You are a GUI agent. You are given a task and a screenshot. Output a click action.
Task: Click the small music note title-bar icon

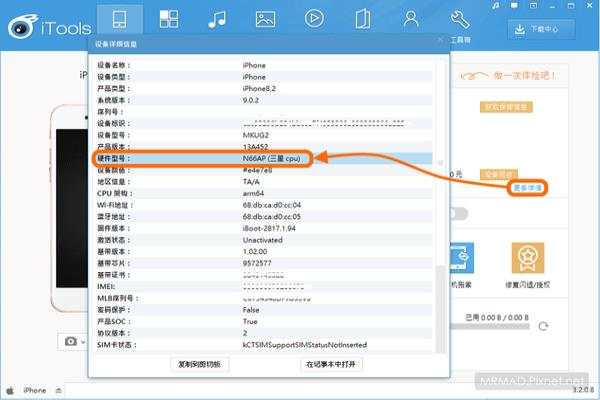click(496, 5)
